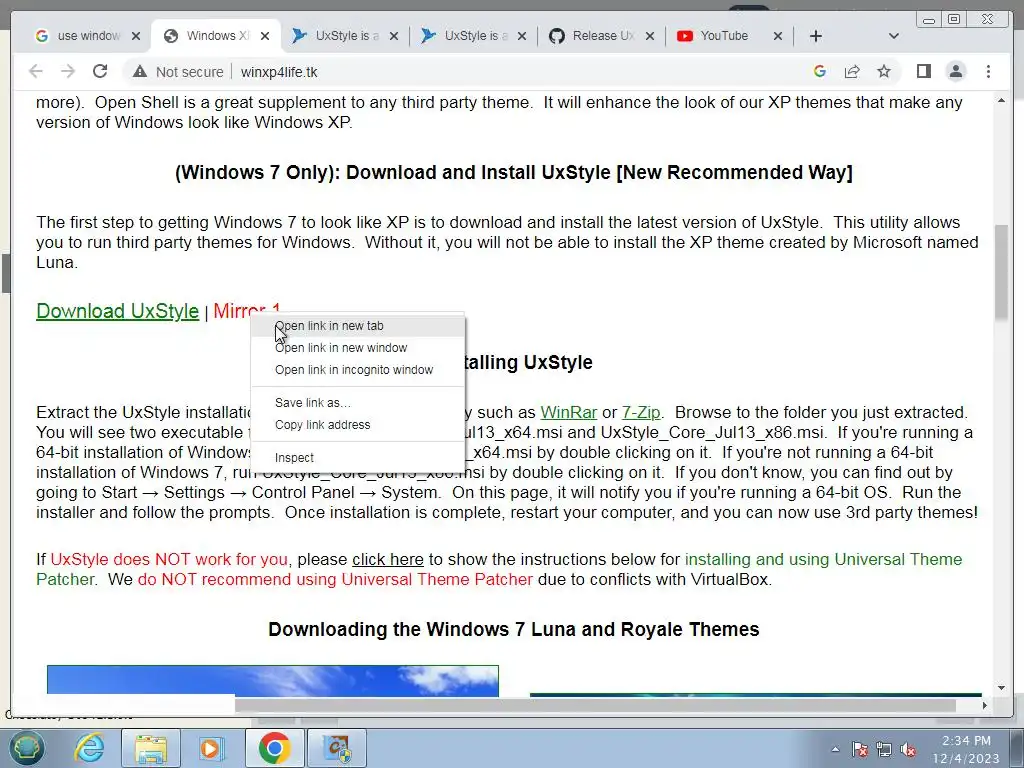Open the WinRar link

[x=569, y=413]
